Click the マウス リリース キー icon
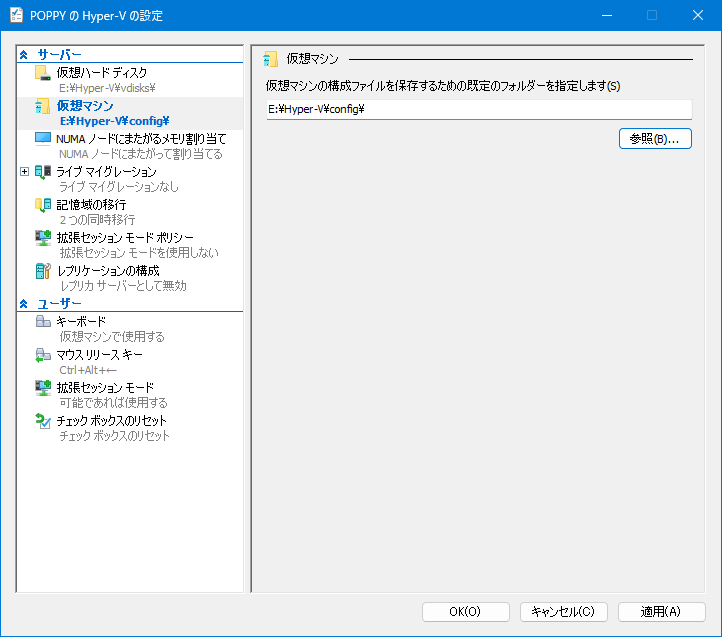Screen dimensions: 722x637 click(43, 355)
